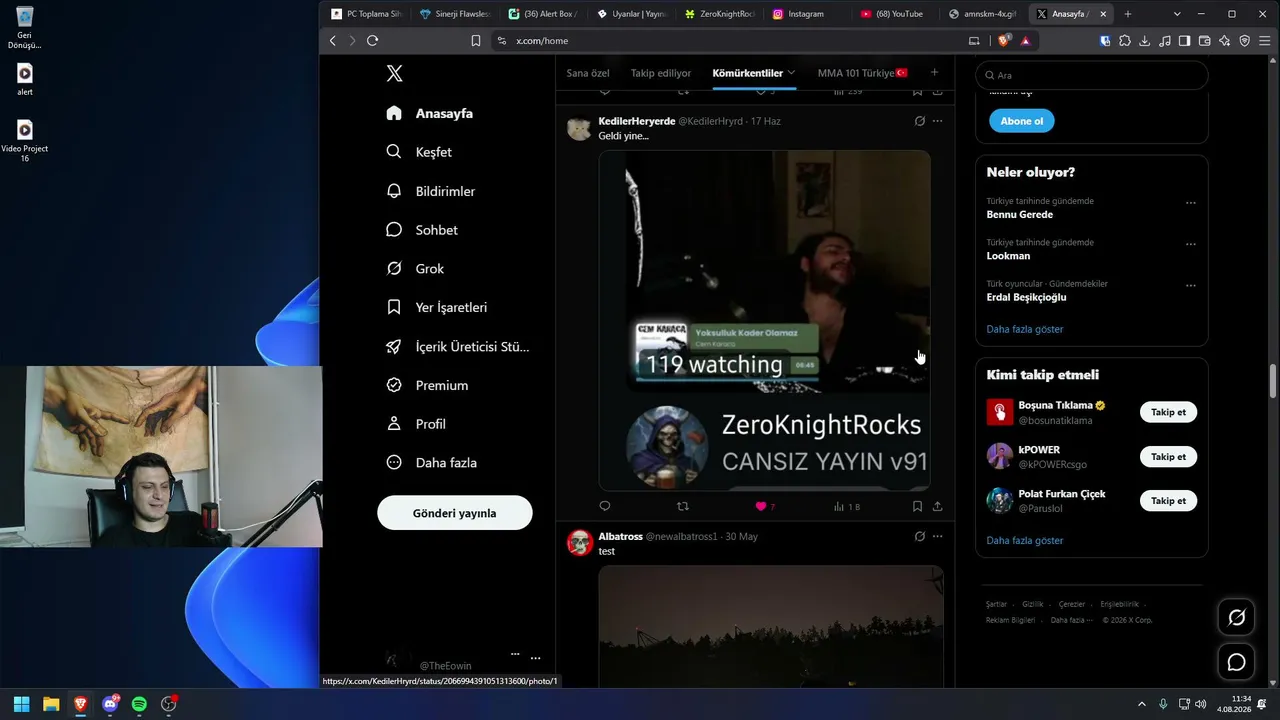Open Windows Start menu
This screenshot has width=1280, height=720.
point(21,704)
